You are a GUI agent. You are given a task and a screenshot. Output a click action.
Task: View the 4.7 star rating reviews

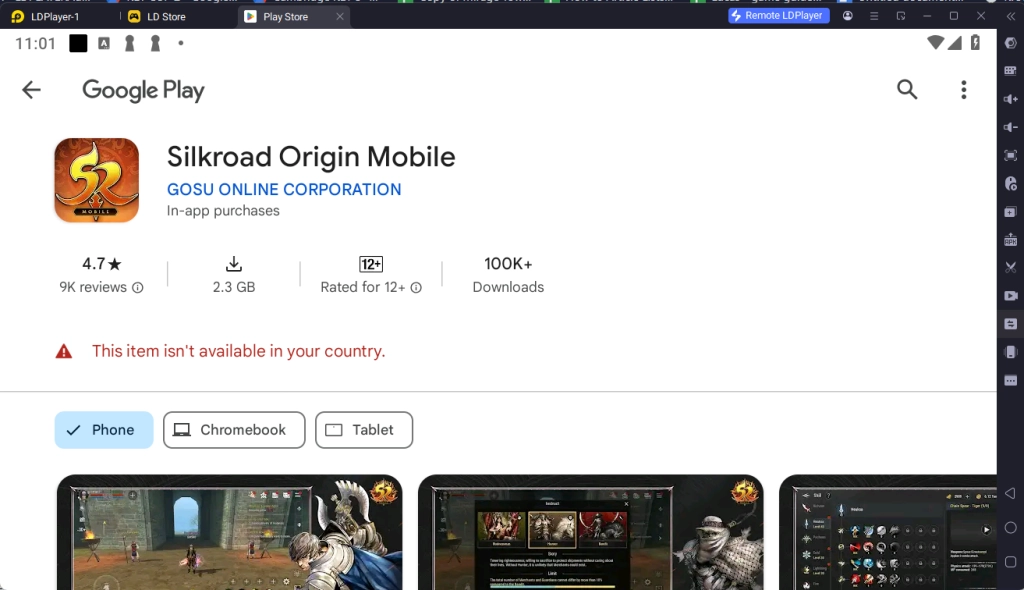coord(101,264)
